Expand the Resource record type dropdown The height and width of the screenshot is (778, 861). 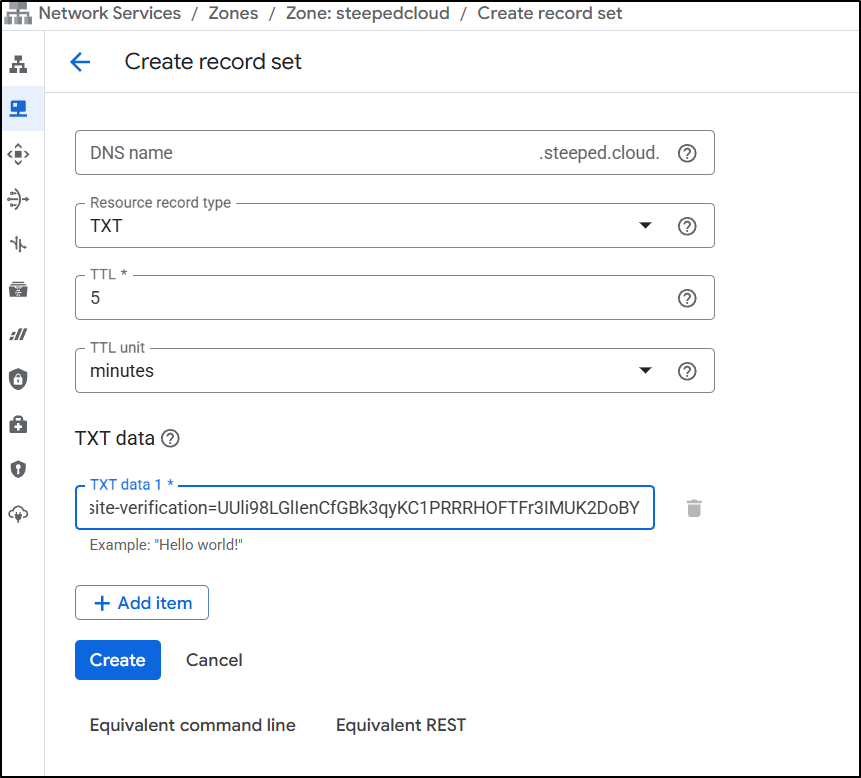(x=645, y=226)
